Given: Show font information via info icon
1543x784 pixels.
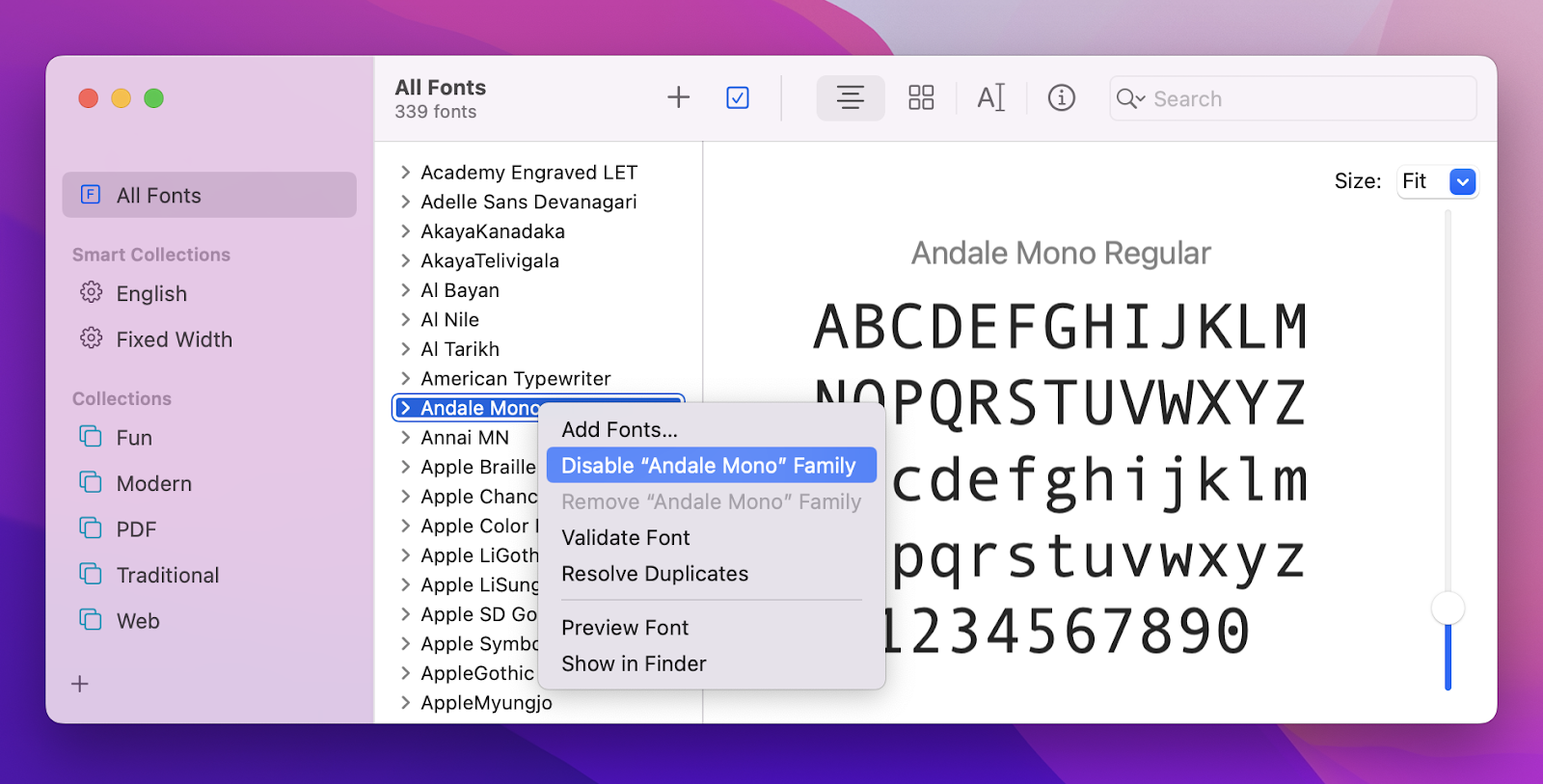Looking at the screenshot, I should point(1062,97).
